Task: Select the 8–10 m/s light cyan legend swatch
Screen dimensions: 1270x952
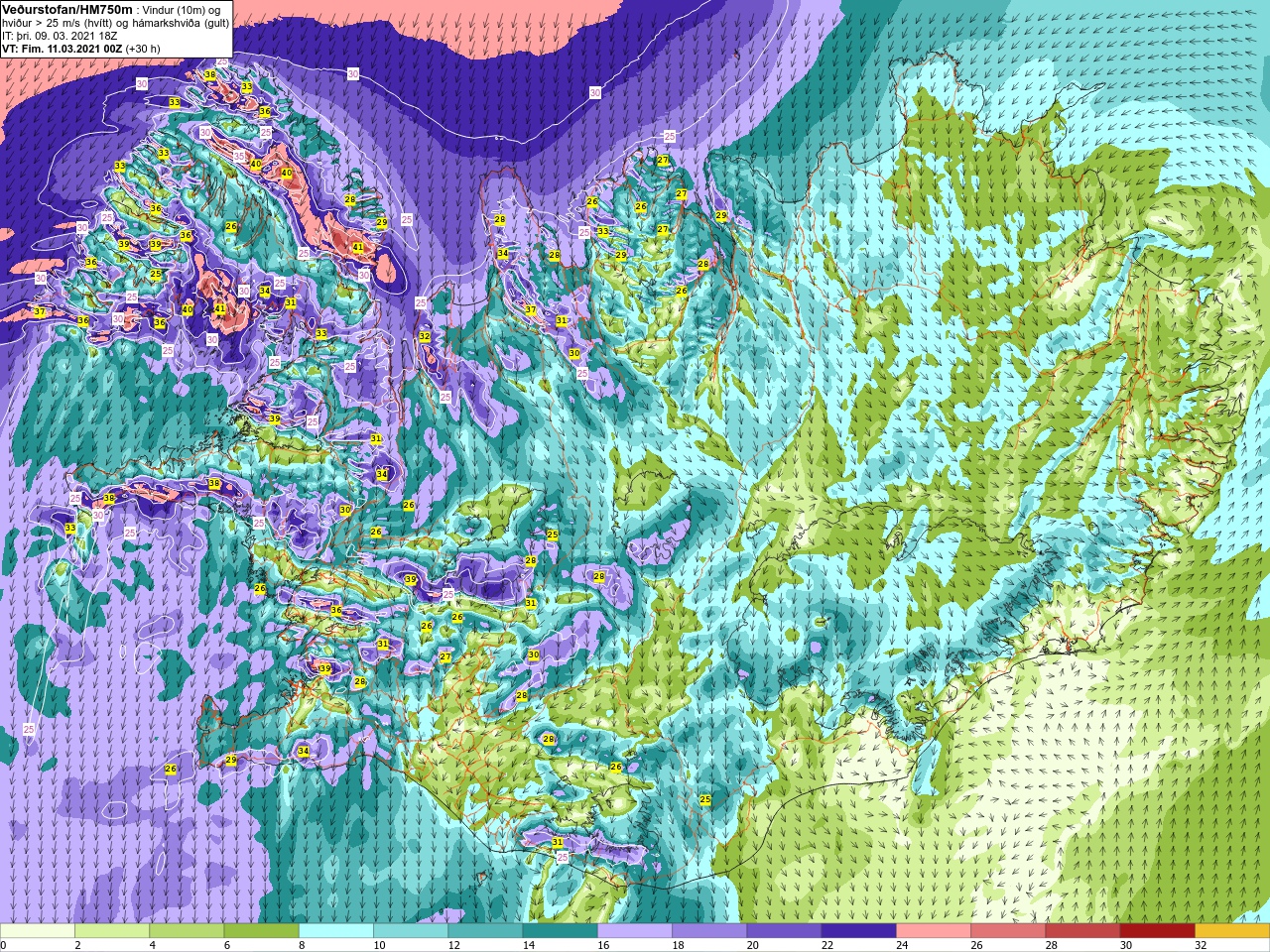Action: 336,931
